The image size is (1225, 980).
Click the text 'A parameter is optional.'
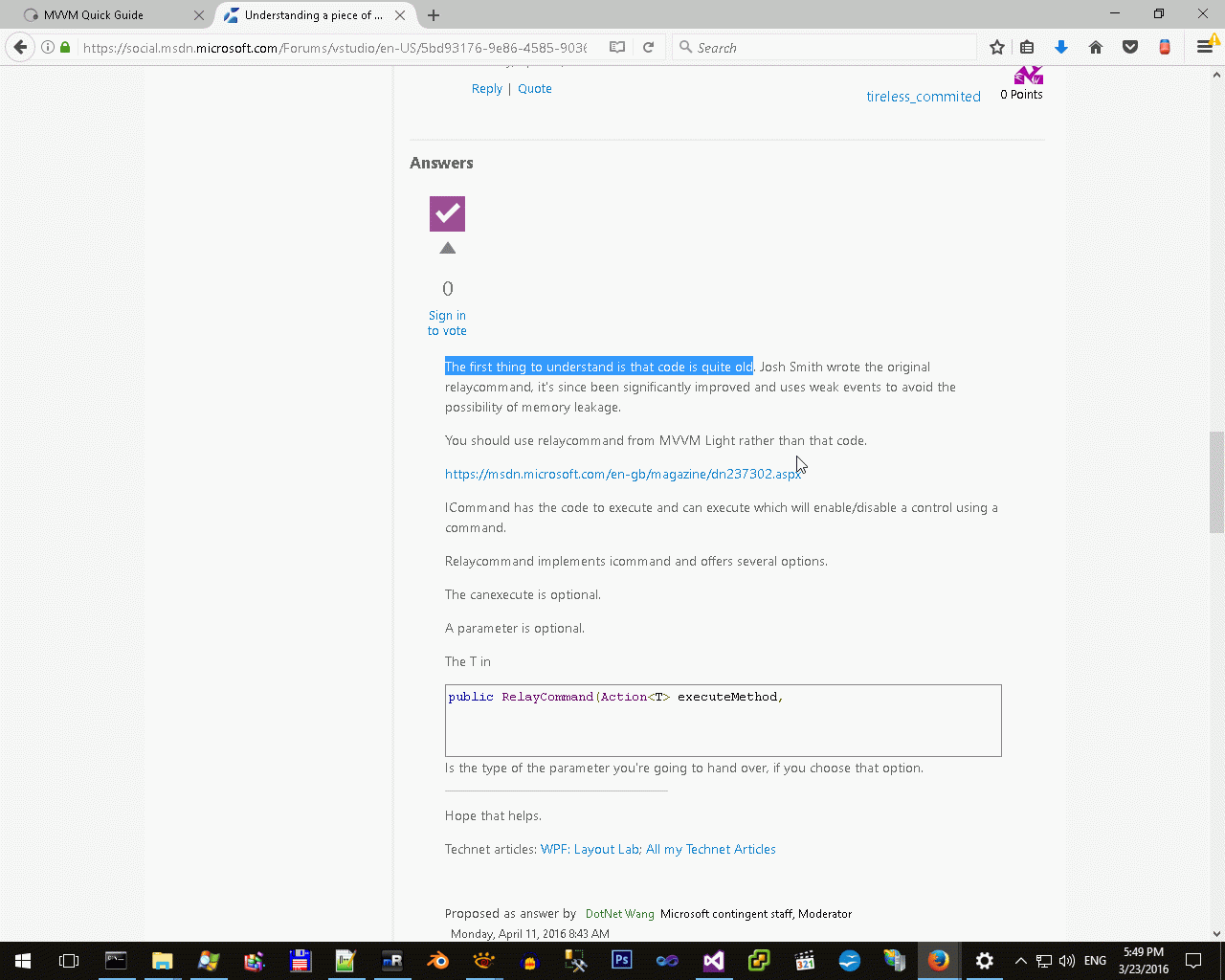click(x=515, y=628)
